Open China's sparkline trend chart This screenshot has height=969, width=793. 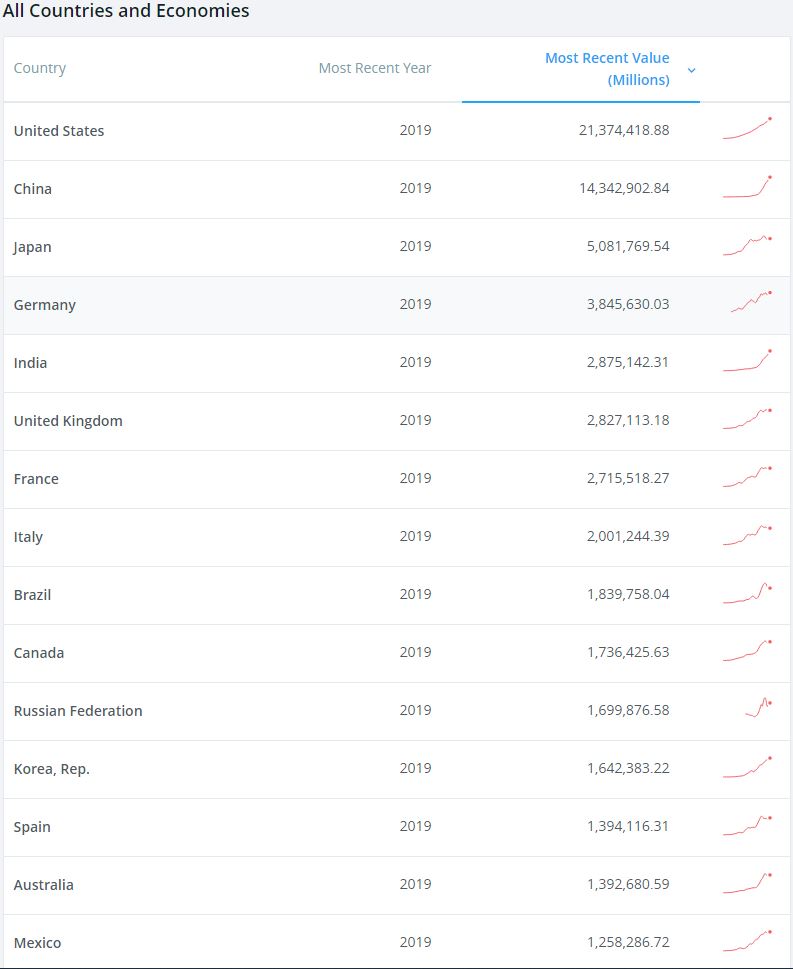(x=747, y=187)
